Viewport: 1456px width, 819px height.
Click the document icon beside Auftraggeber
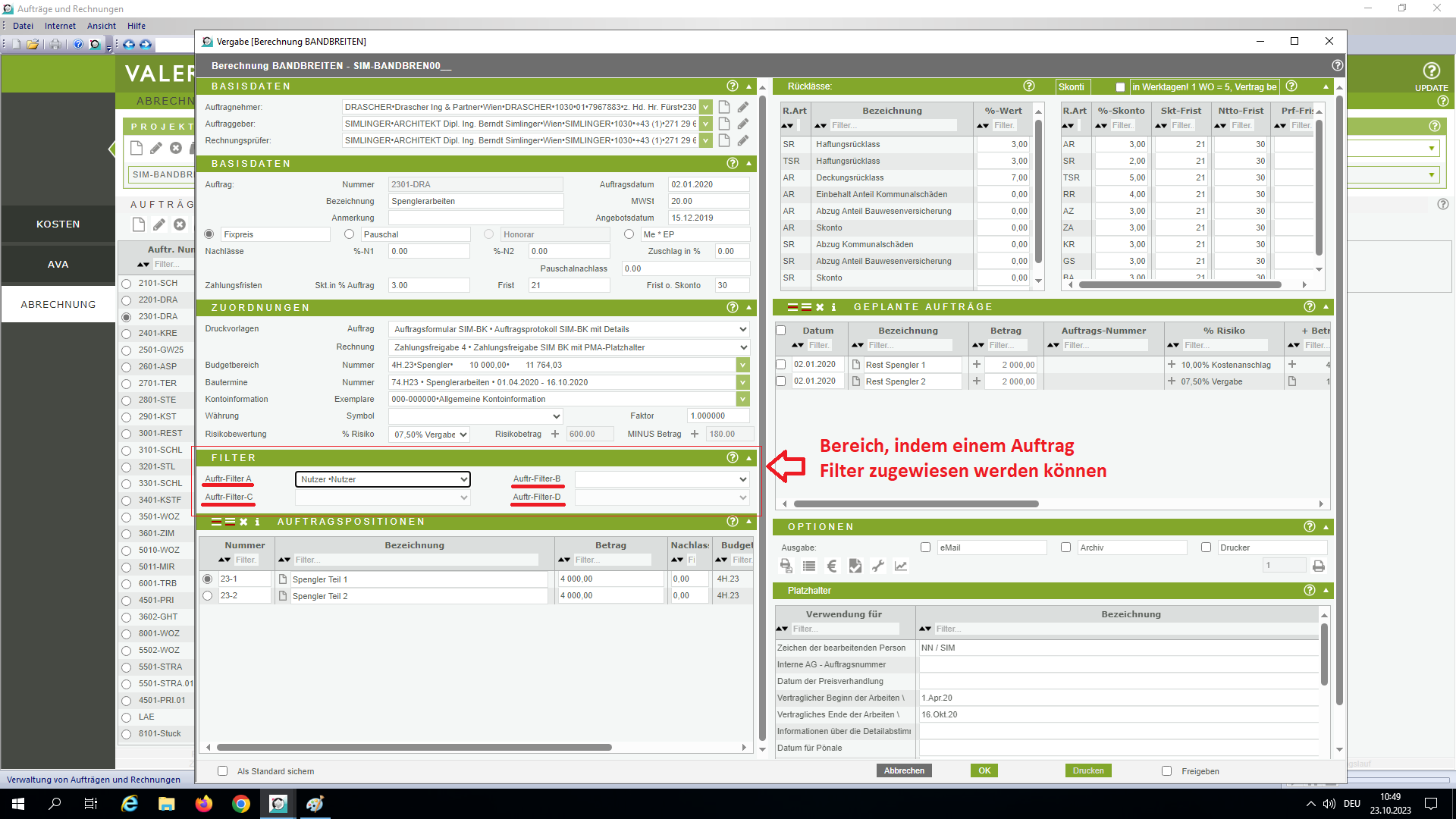coord(724,124)
